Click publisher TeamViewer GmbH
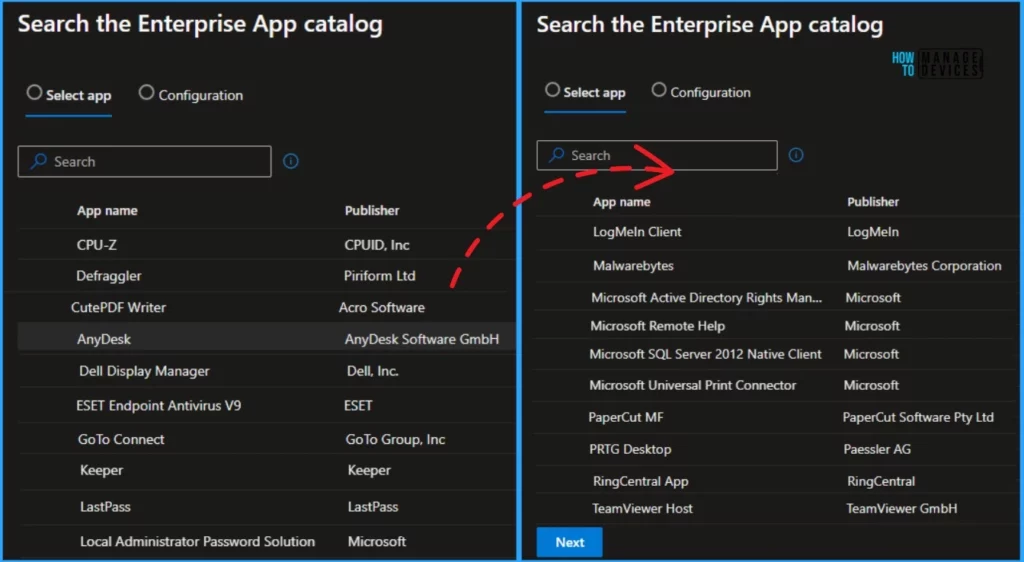 [x=902, y=508]
